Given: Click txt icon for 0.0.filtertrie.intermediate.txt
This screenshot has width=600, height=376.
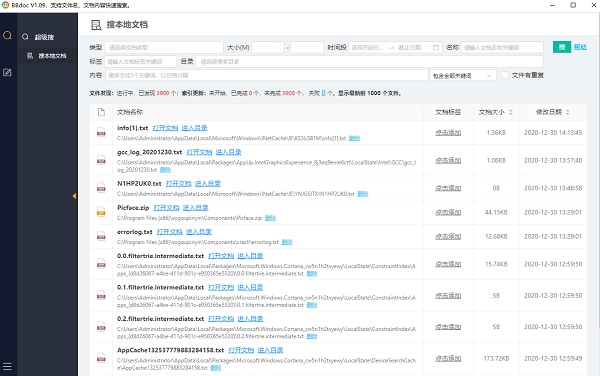Looking at the screenshot, I should tap(101, 264).
